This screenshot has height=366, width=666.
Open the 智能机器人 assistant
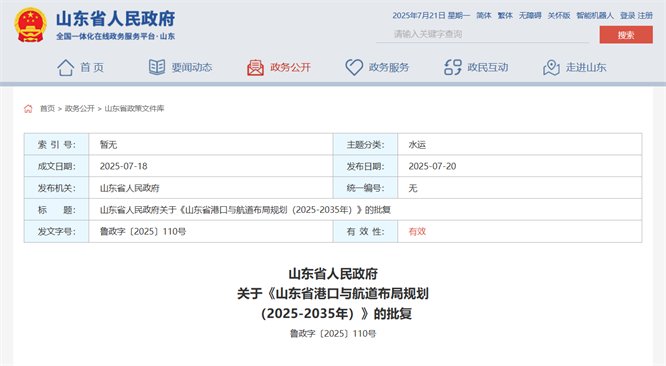click(x=595, y=16)
